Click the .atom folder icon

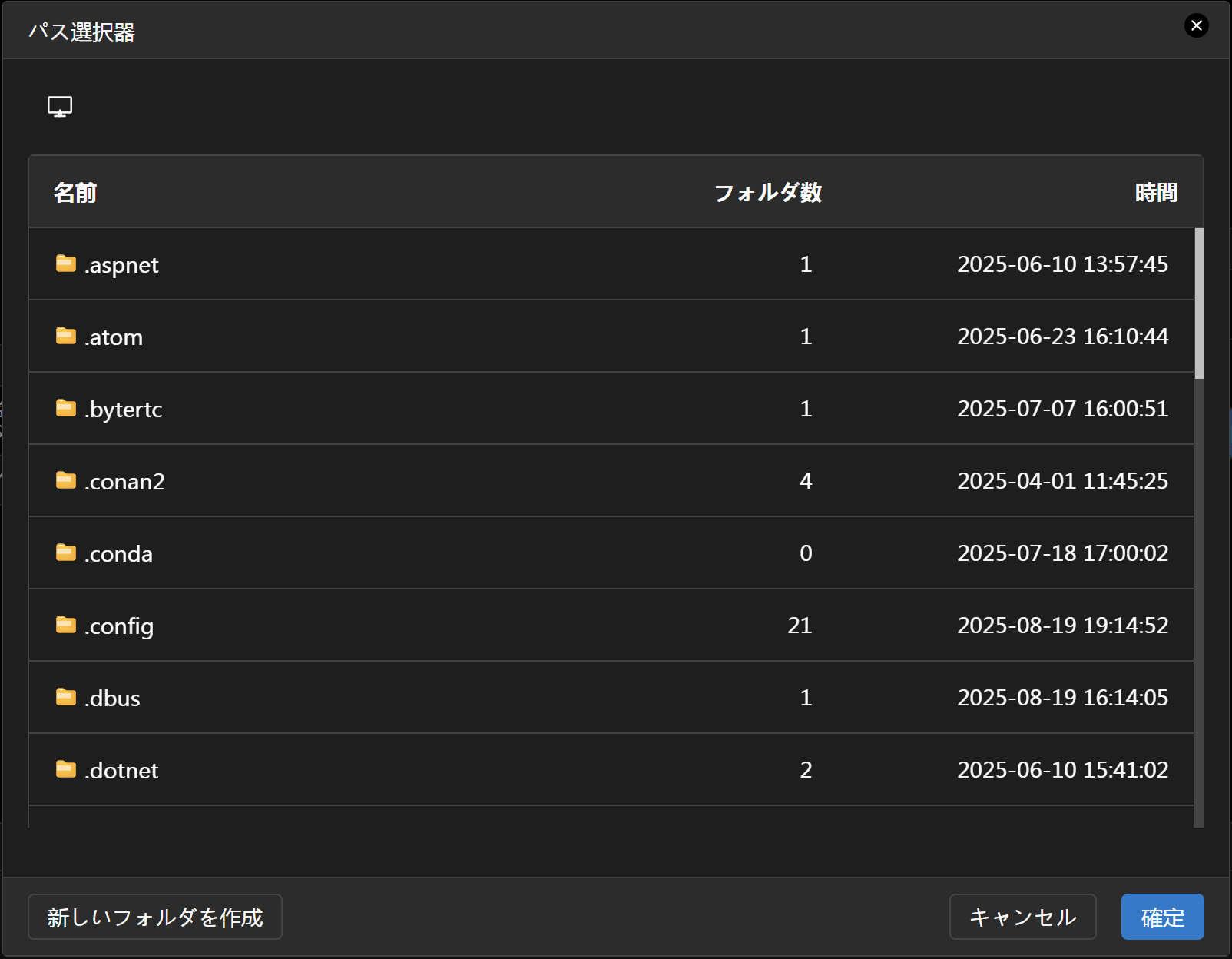pos(66,336)
